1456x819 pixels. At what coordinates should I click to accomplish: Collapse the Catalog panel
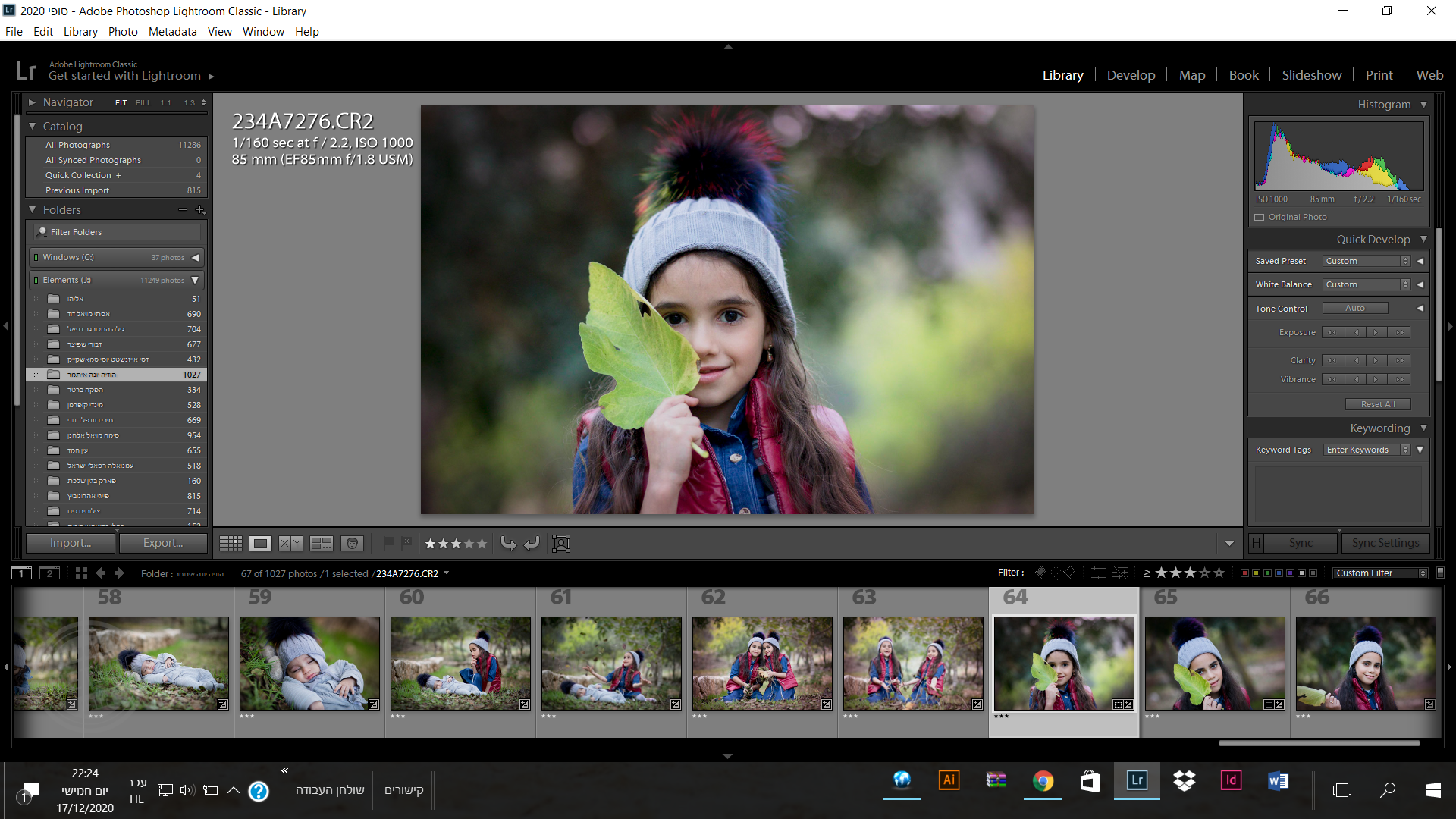(33, 126)
